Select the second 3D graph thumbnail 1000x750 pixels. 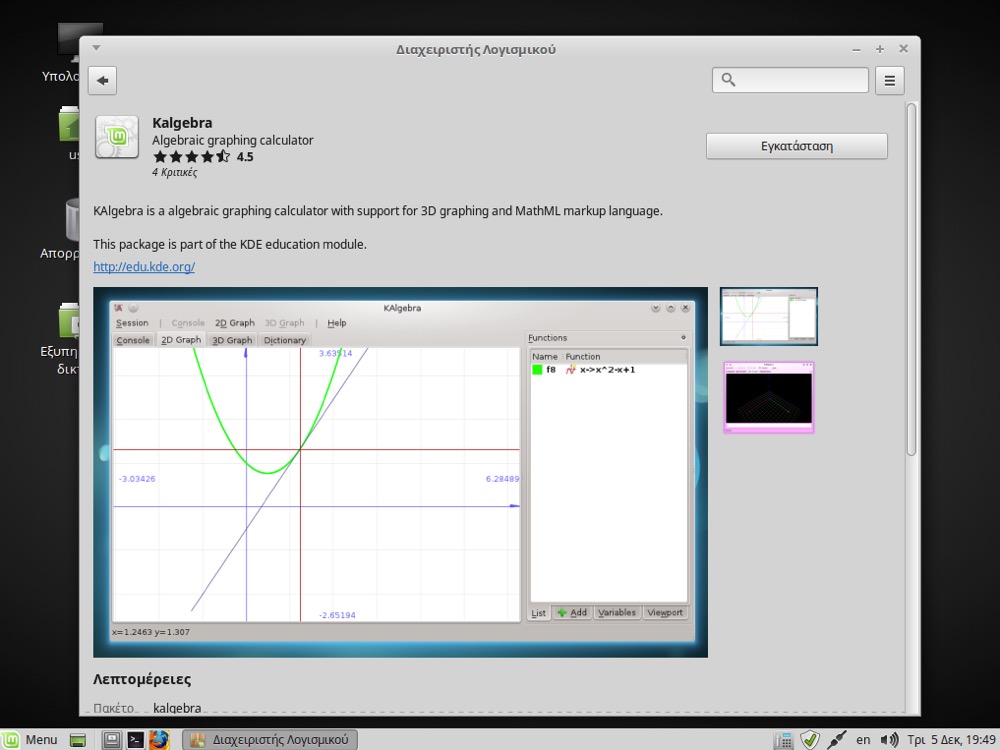(x=768, y=397)
